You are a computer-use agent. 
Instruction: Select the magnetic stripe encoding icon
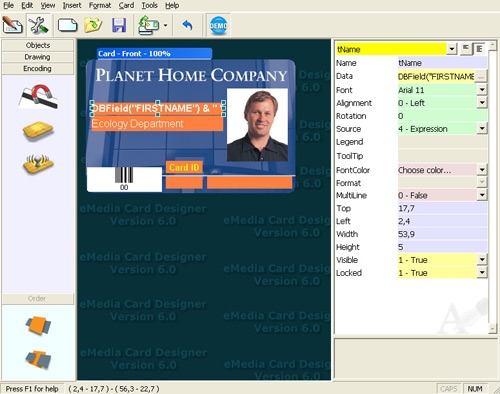[x=38, y=97]
